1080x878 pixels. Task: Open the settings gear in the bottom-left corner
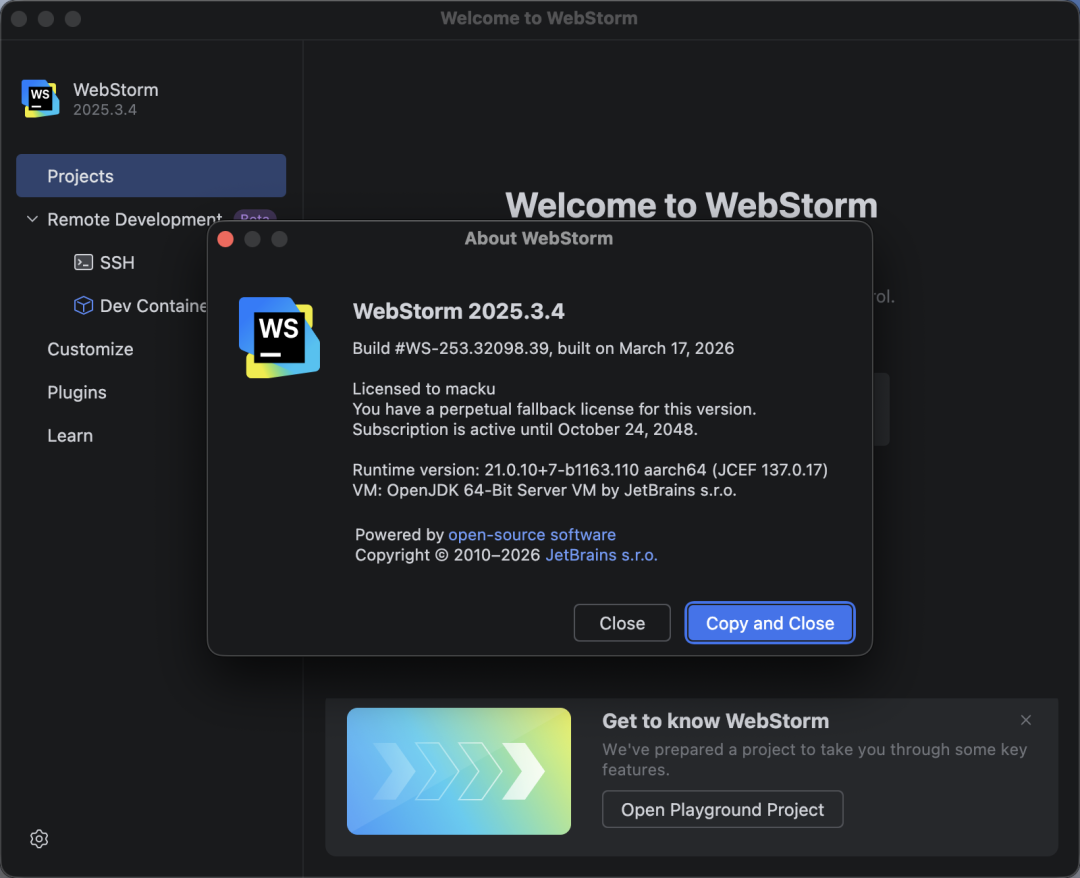pos(39,838)
